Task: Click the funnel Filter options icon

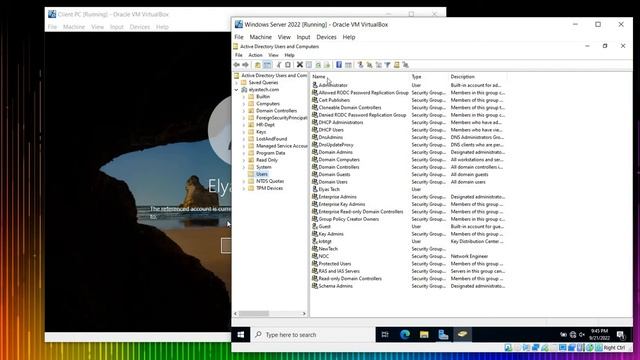Action: click(x=387, y=65)
